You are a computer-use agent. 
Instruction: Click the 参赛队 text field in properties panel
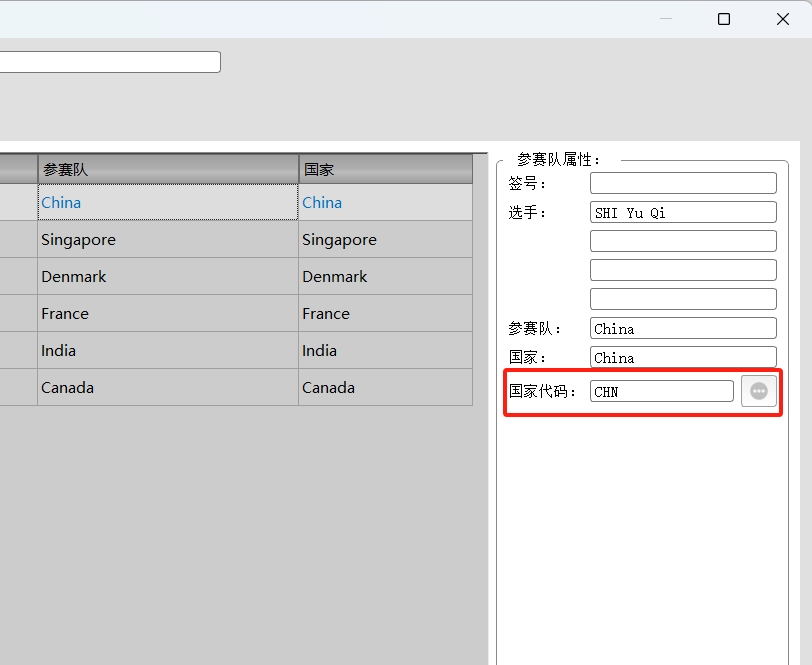tap(683, 328)
